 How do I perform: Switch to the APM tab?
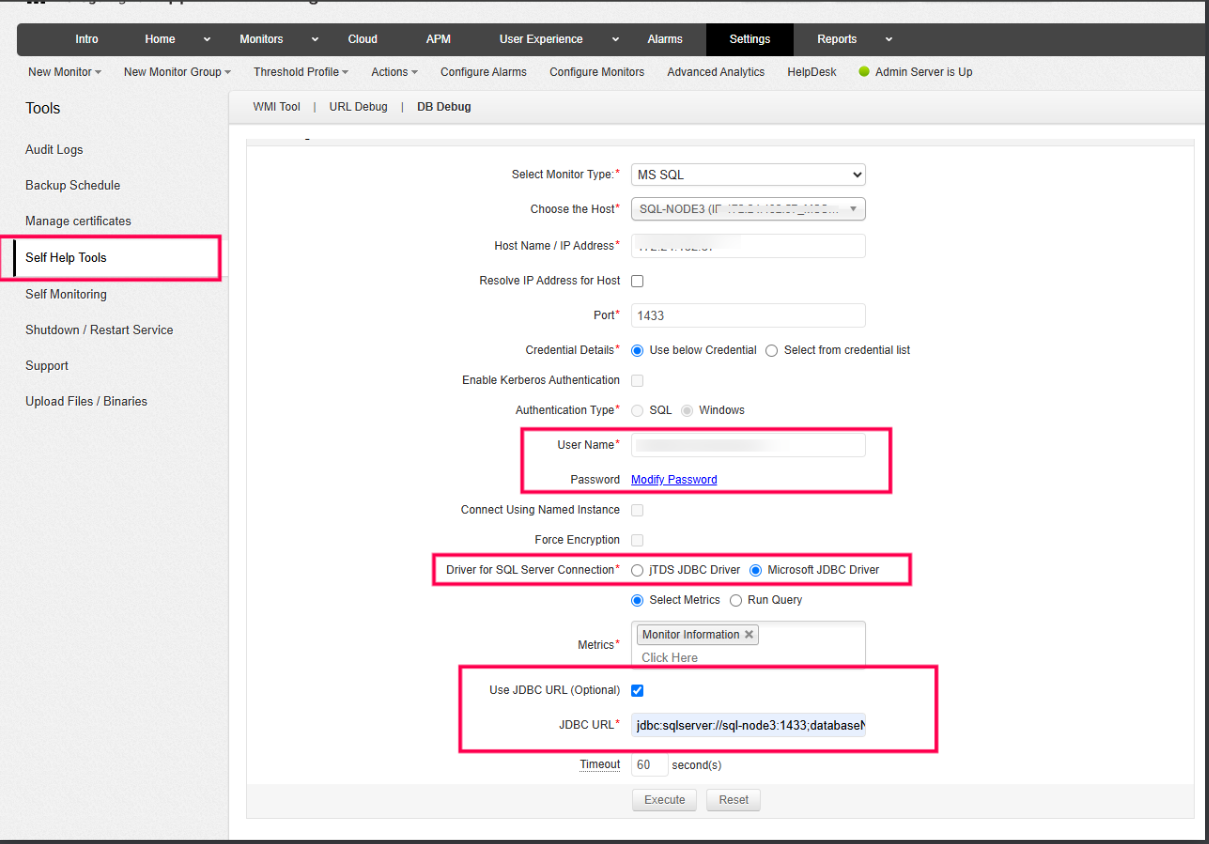[438, 40]
